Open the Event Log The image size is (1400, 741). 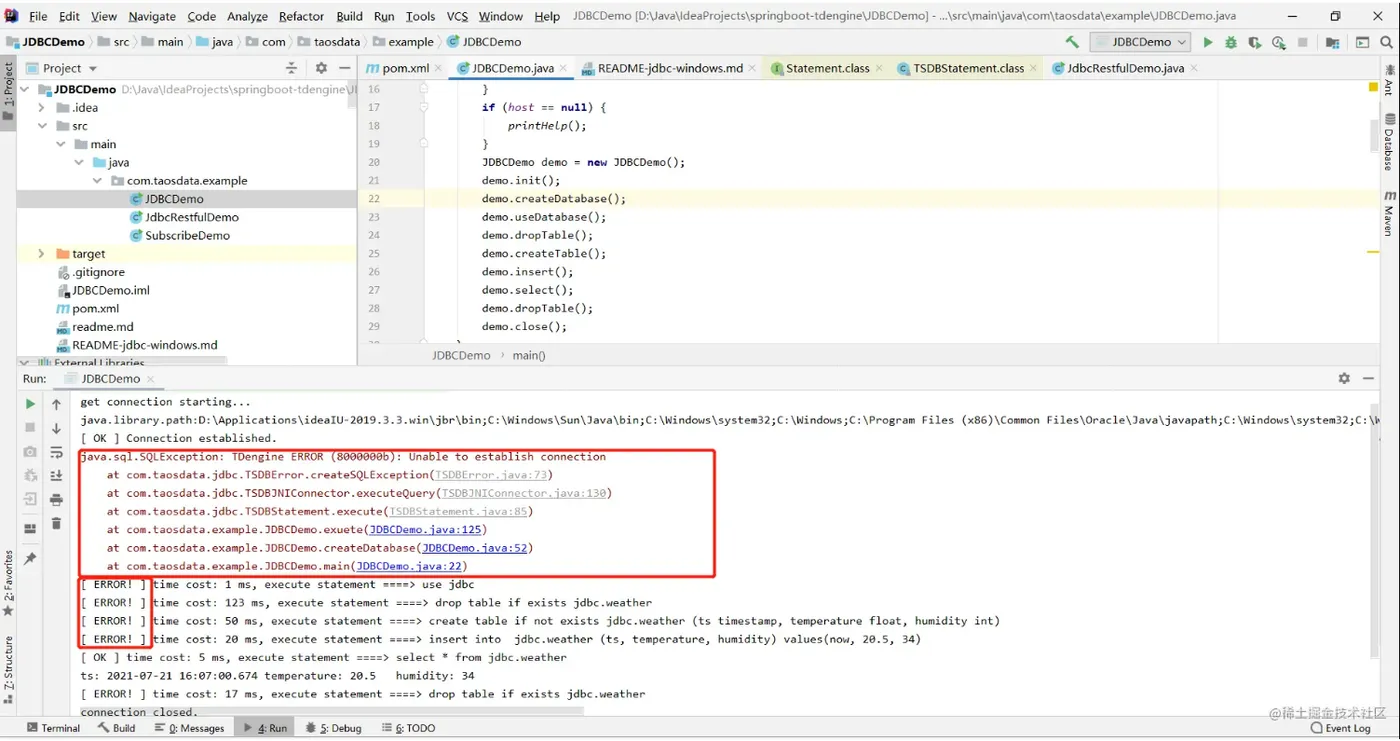click(1339, 728)
